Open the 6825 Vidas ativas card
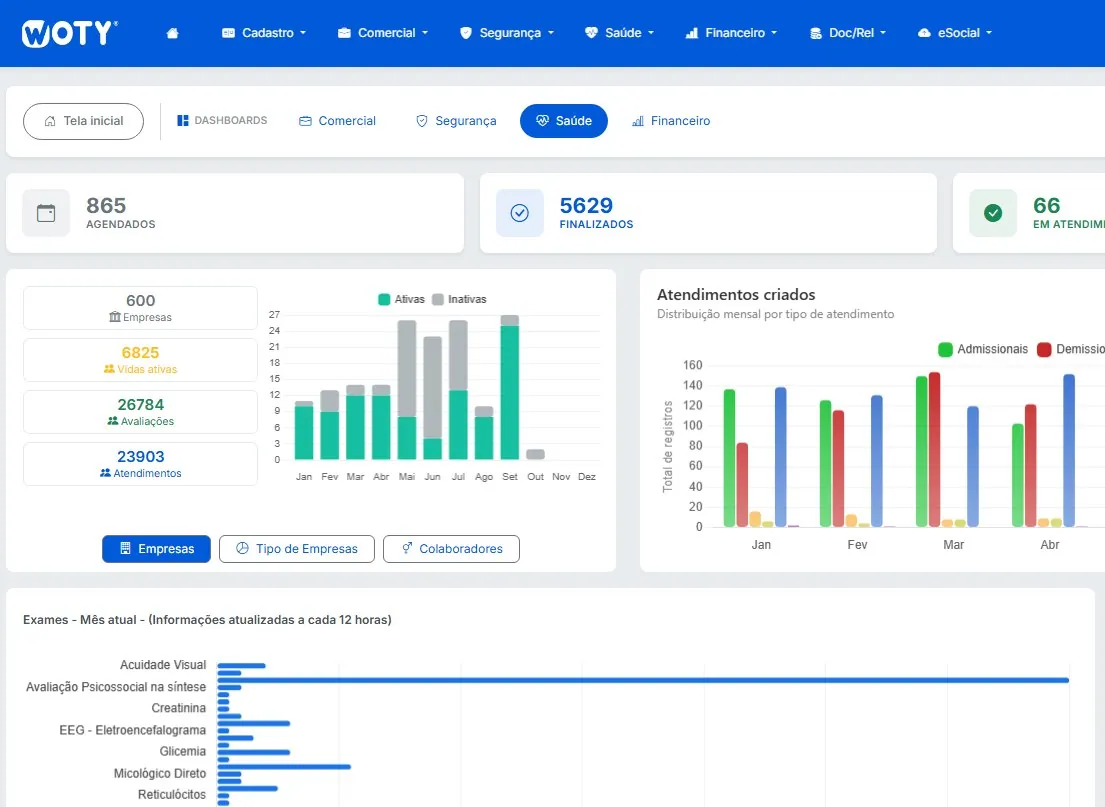Screen dimensions: 1105x807 click(x=140, y=360)
